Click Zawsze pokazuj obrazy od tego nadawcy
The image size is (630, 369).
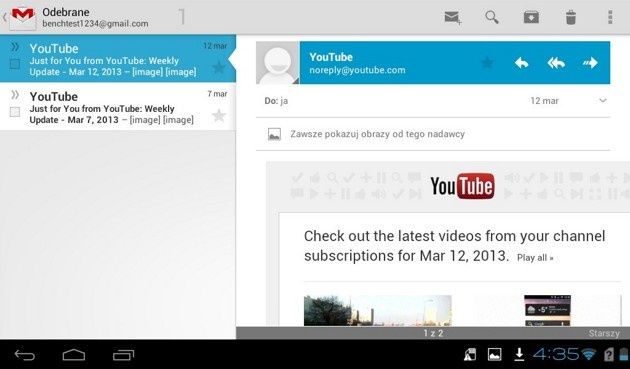tap(377, 134)
